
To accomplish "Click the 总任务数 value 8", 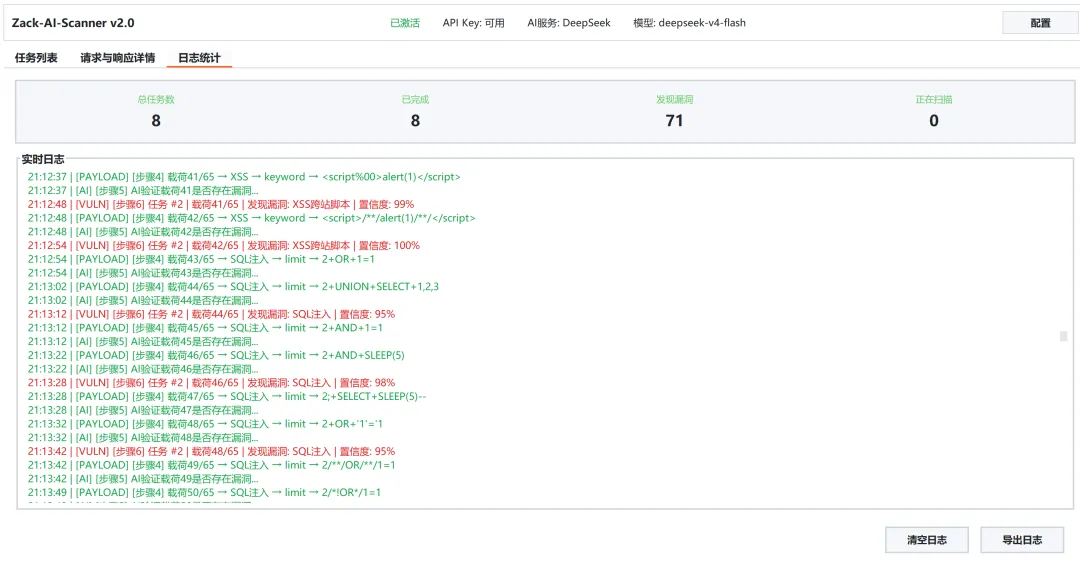I will click(156, 121).
